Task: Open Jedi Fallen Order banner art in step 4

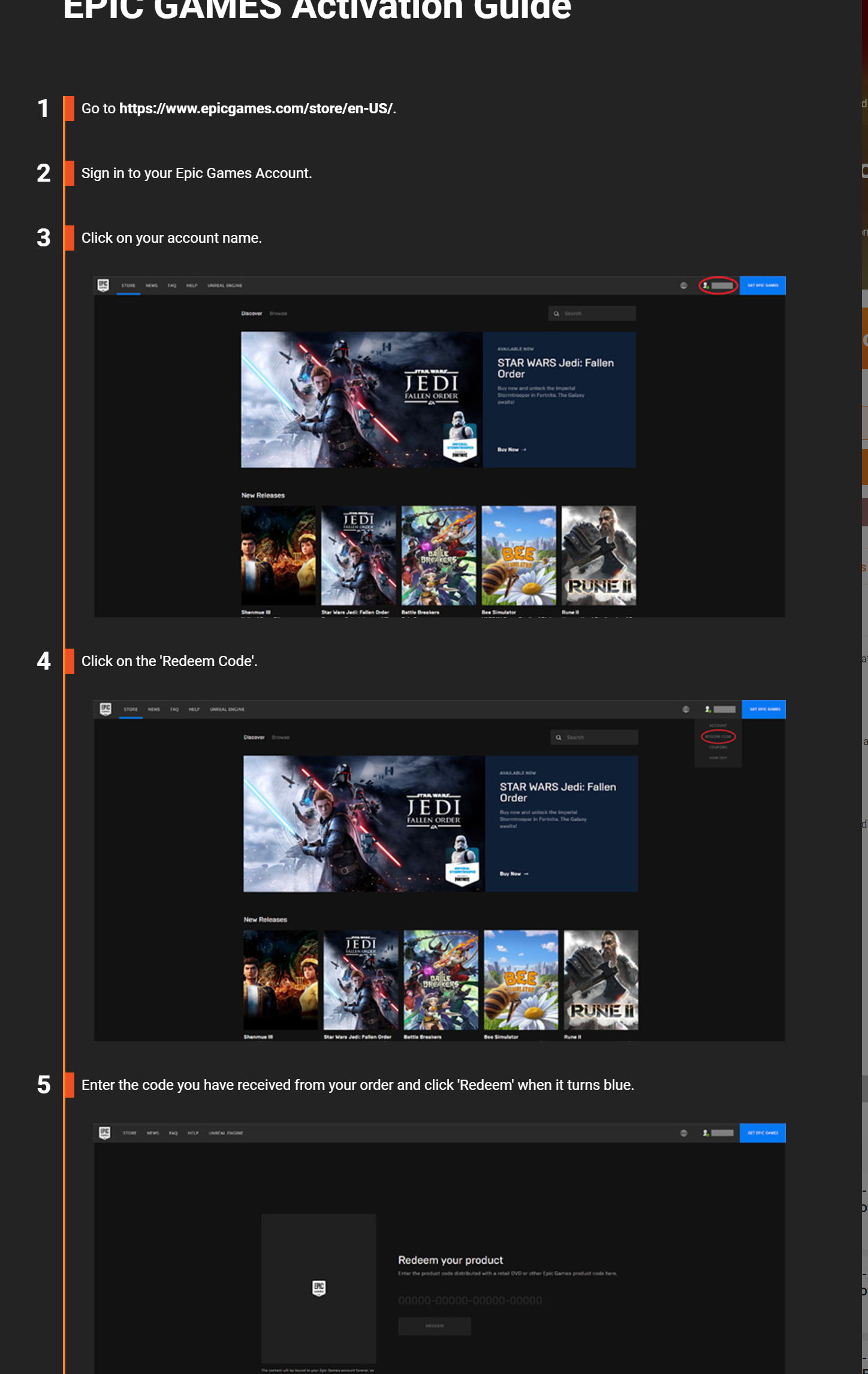Action: point(364,824)
